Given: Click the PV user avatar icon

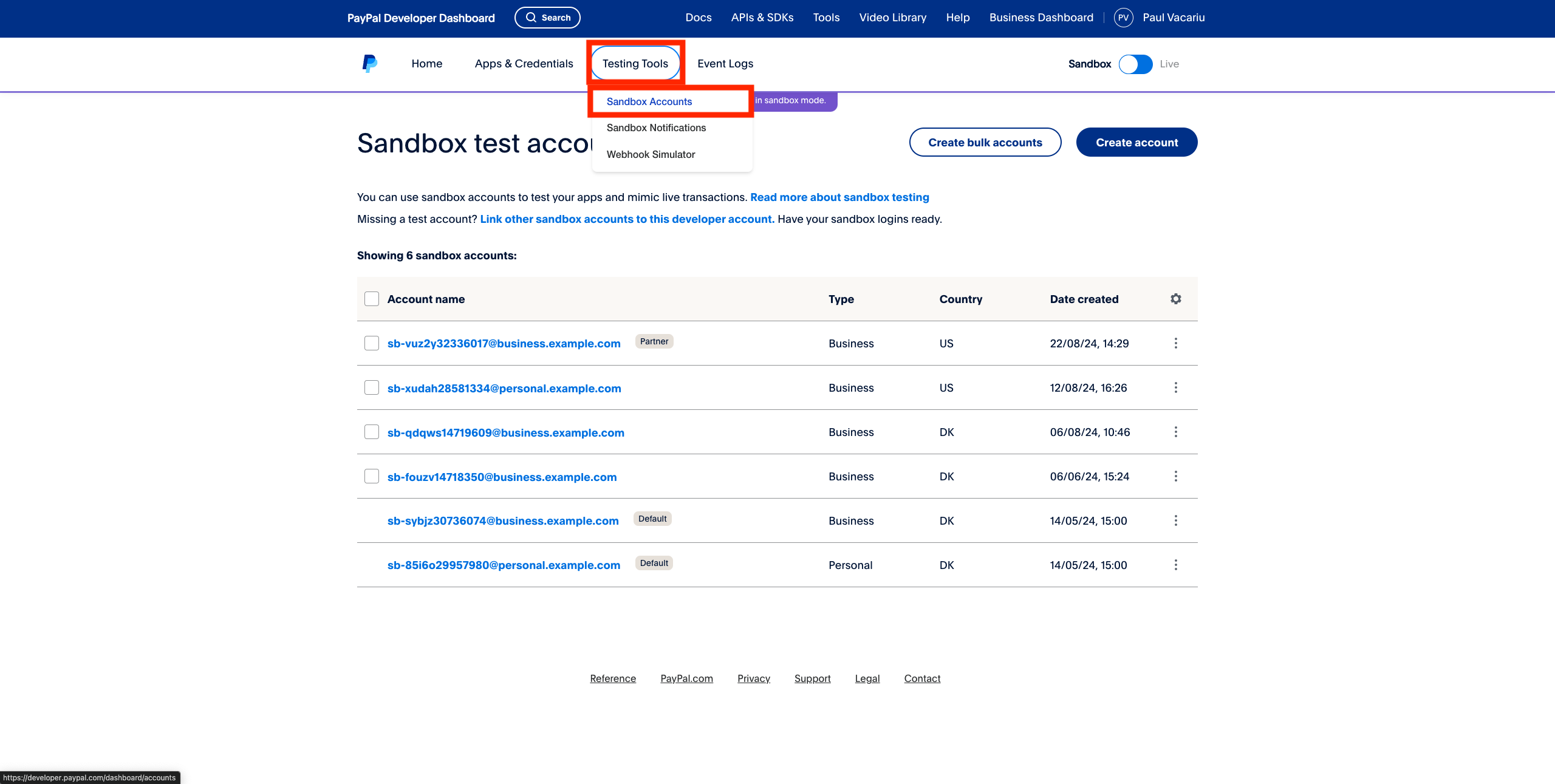Looking at the screenshot, I should 1123,18.
